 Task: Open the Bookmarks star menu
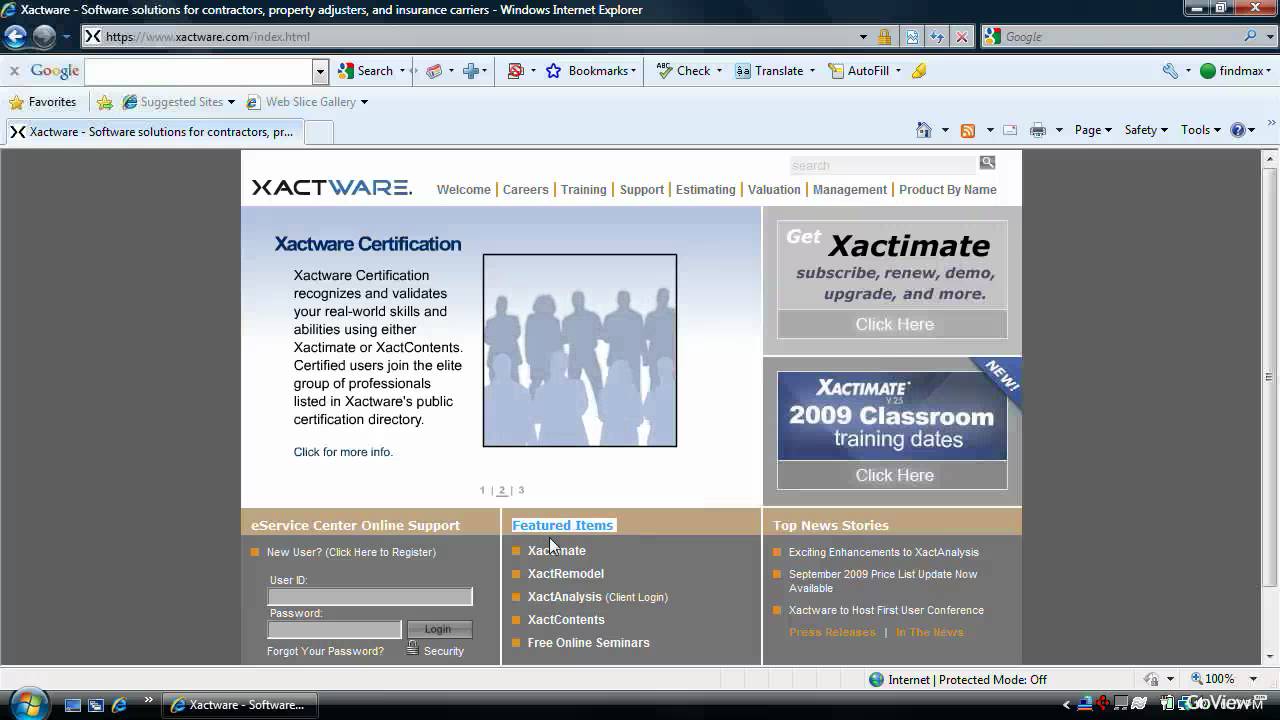coord(590,71)
